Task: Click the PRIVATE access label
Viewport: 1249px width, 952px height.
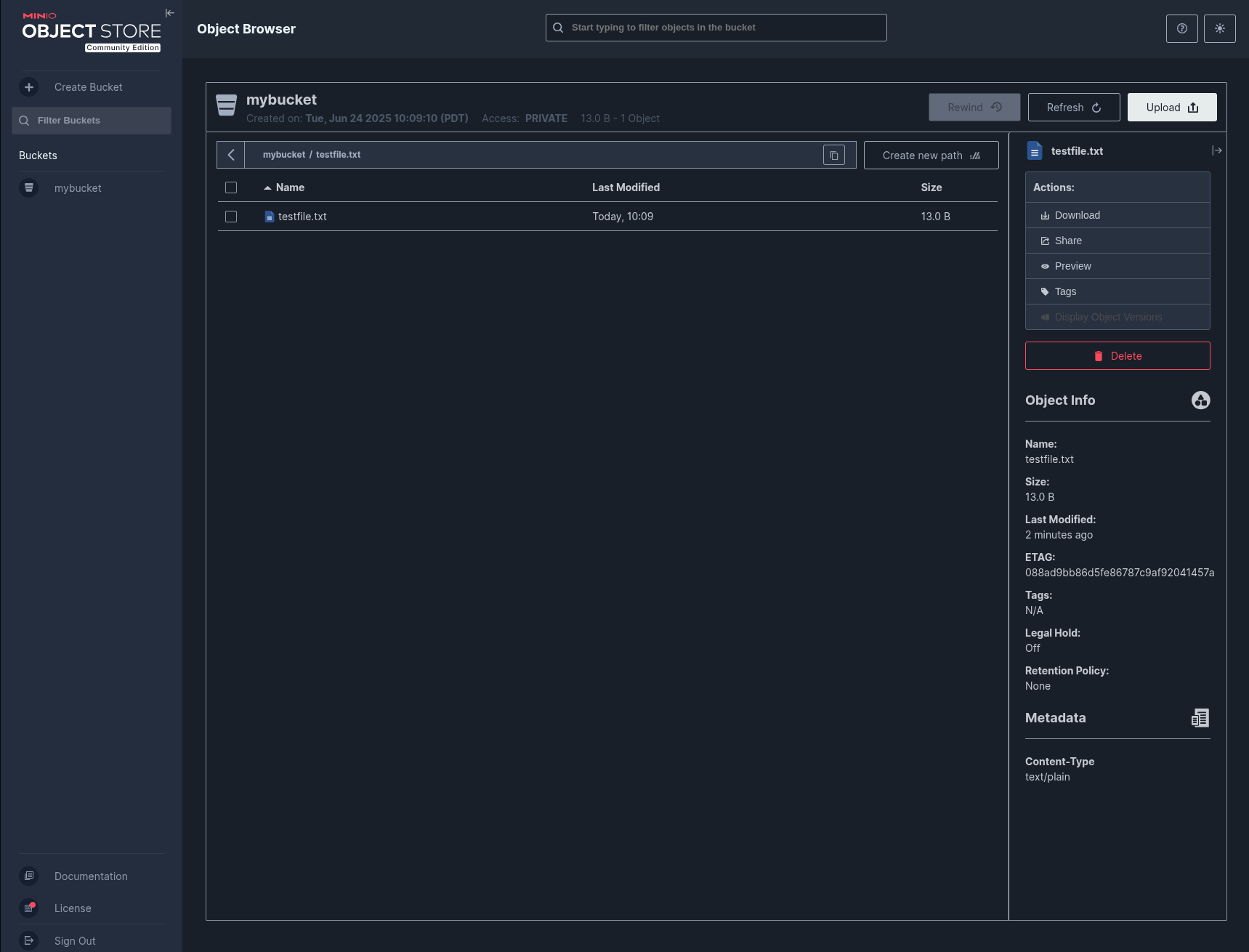Action: tap(546, 118)
